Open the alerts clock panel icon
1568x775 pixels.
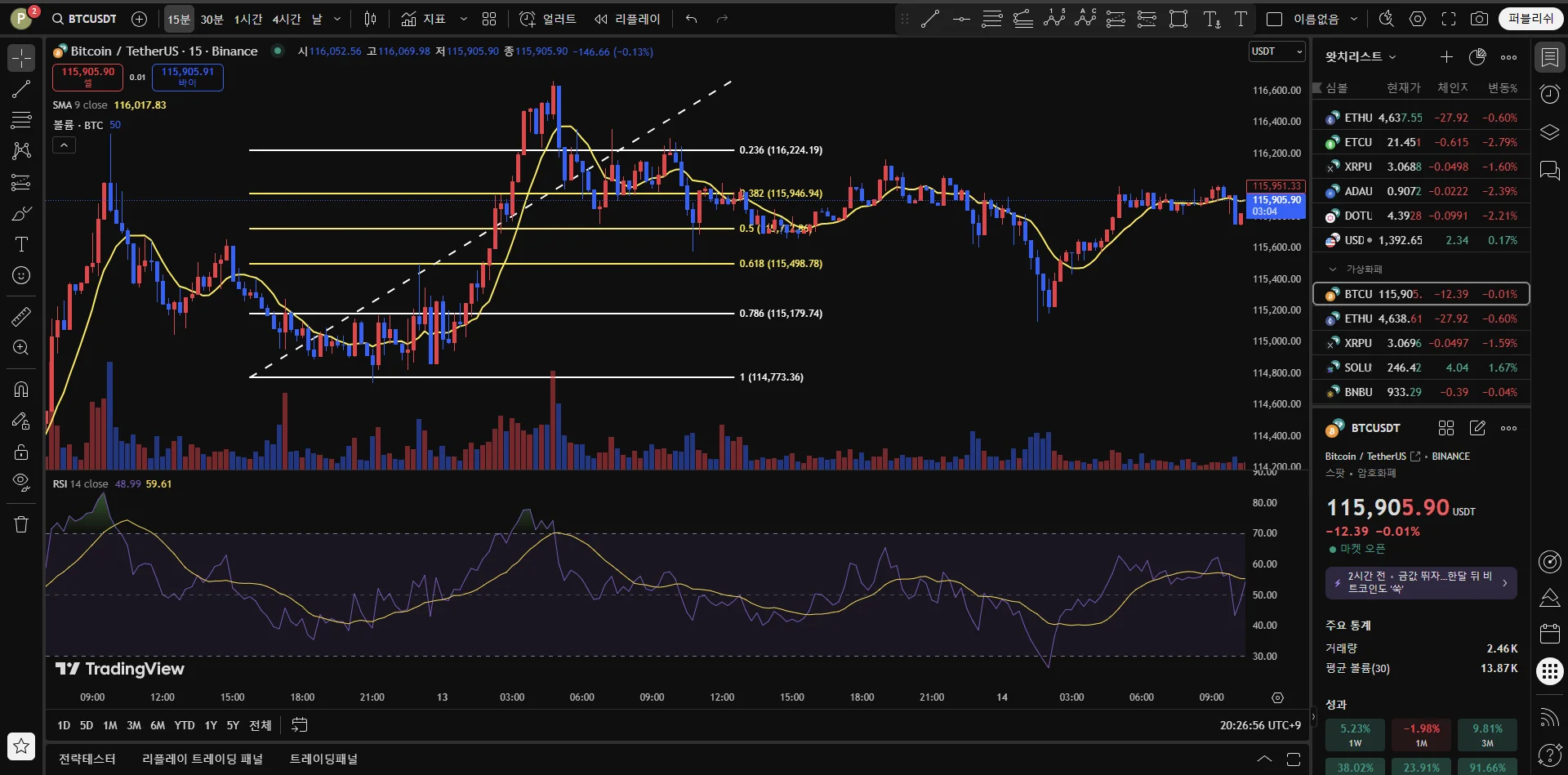coord(1550,94)
